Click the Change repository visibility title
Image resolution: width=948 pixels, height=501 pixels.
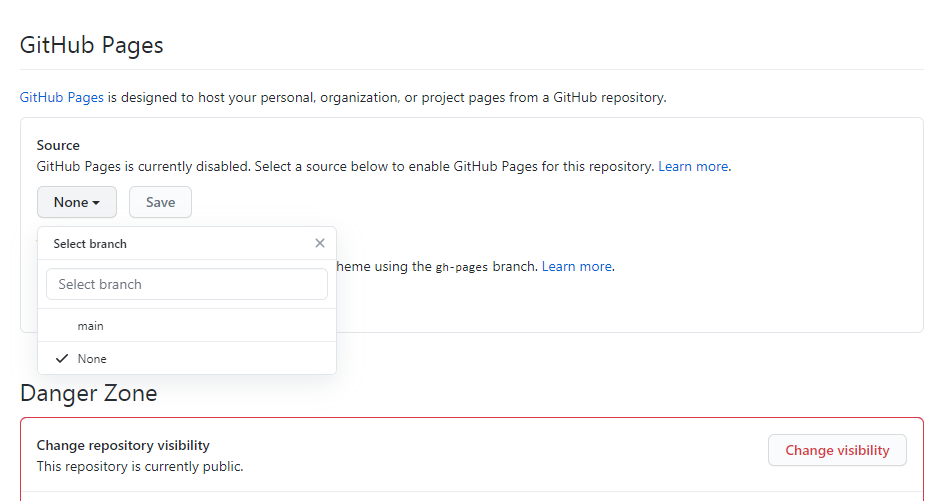(x=123, y=445)
